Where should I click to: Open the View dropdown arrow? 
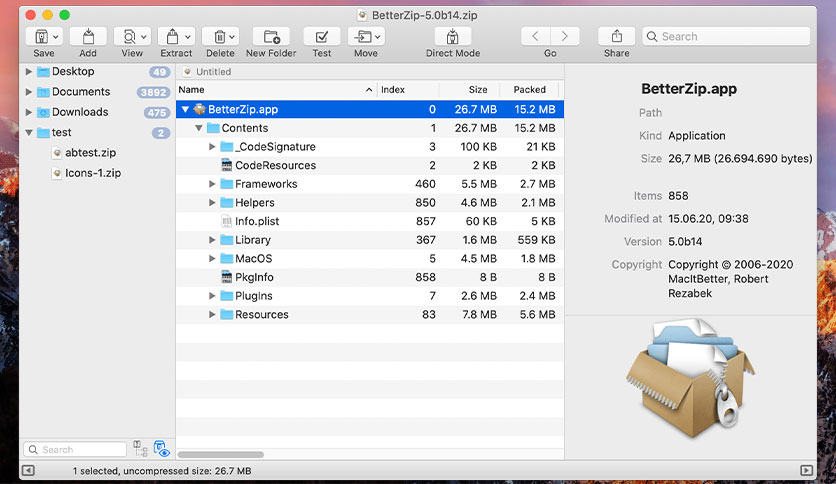point(144,37)
